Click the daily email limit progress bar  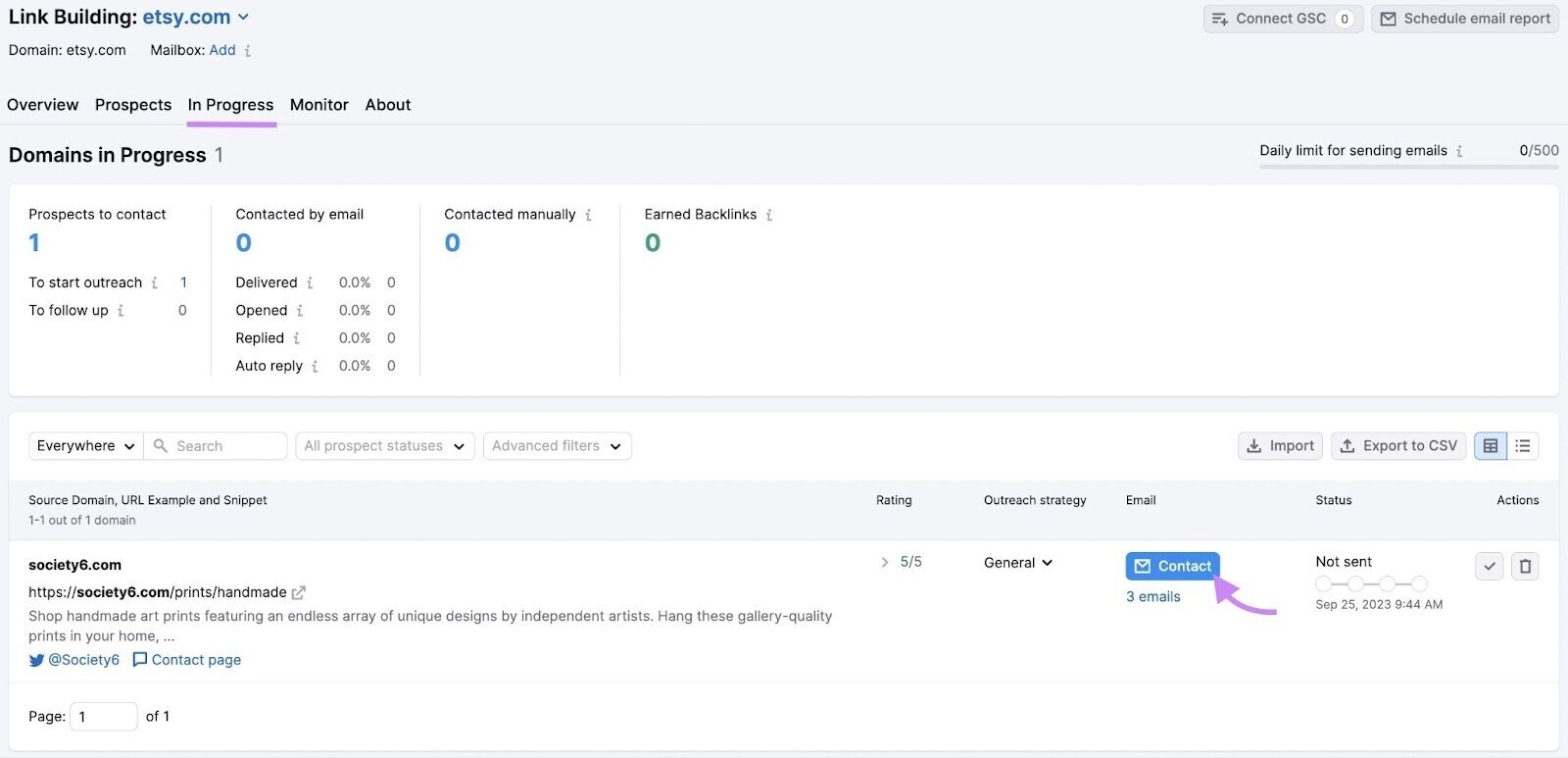pos(1409,168)
